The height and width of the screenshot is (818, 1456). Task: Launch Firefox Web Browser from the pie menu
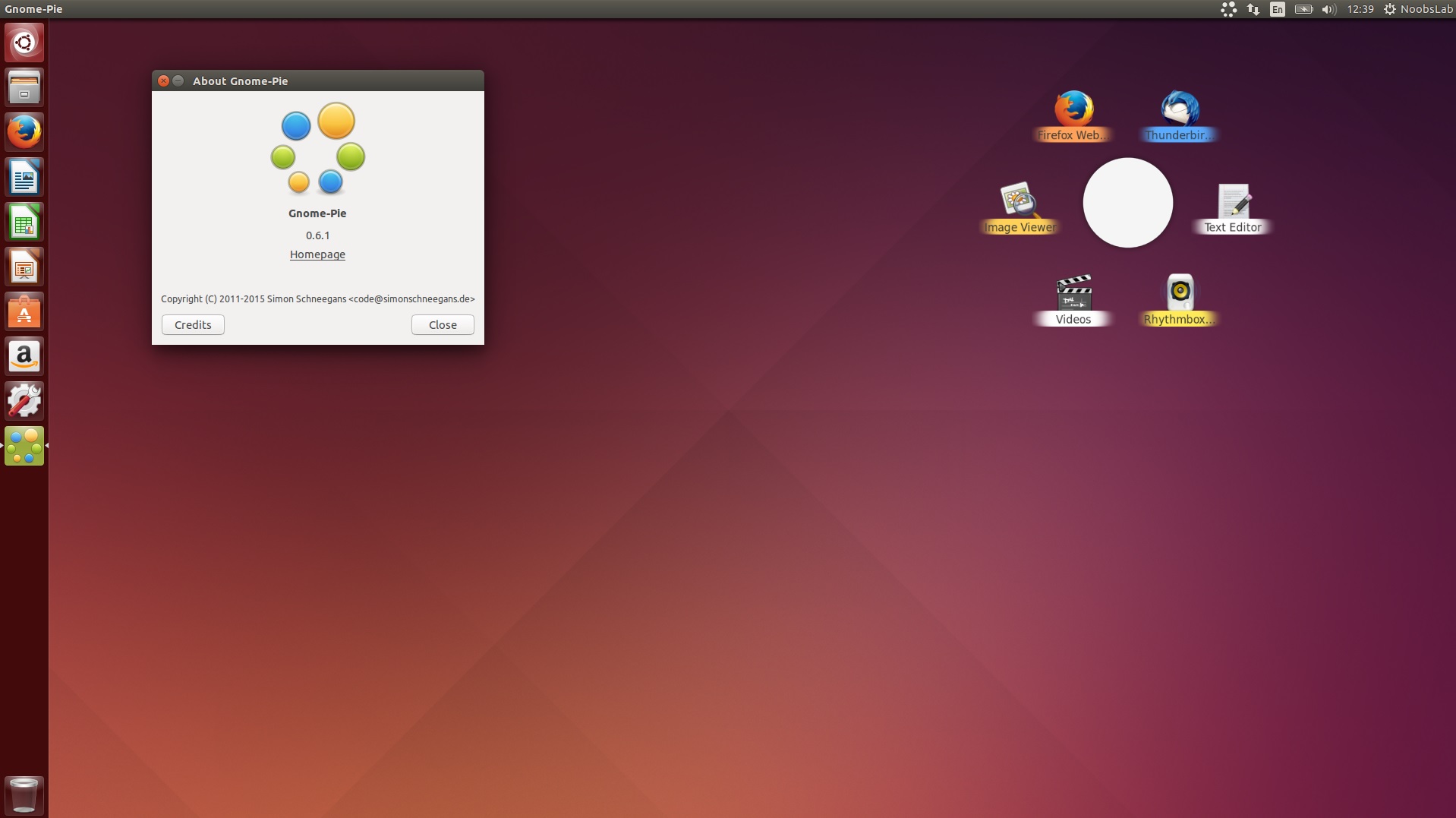1073,116
